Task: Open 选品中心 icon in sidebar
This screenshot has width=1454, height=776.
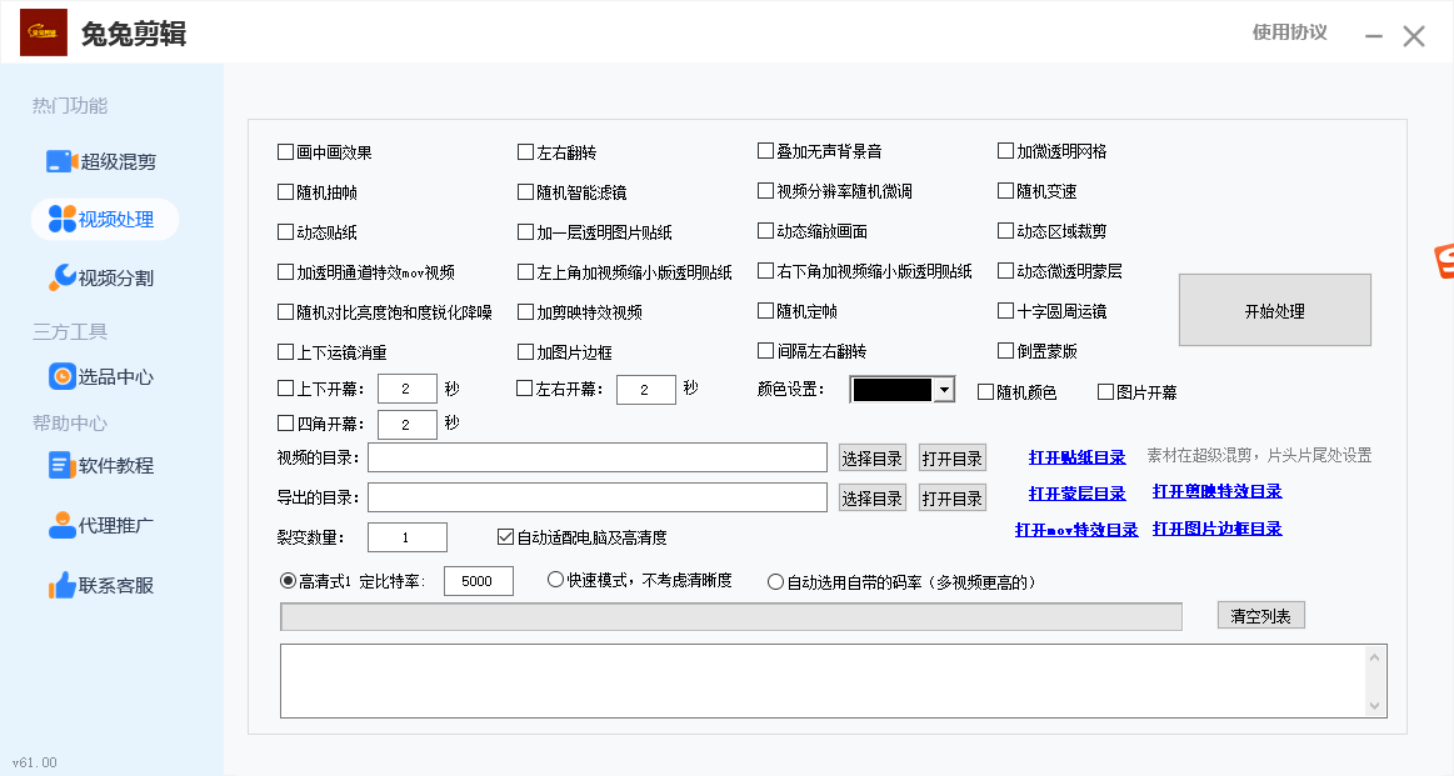Action: [62, 376]
